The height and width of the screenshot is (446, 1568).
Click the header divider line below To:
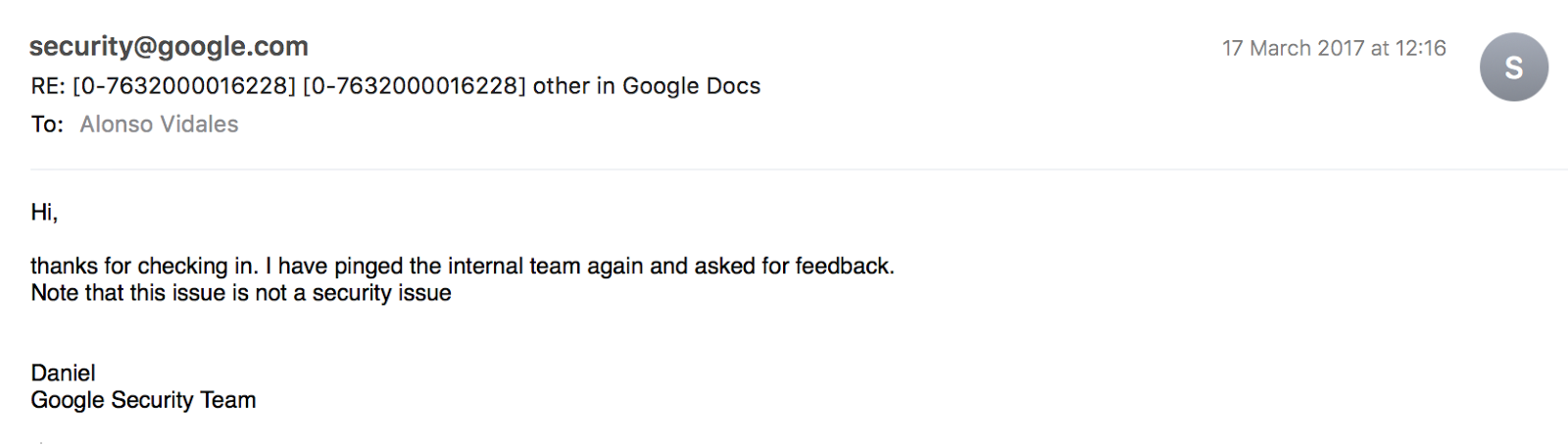pyautogui.click(x=799, y=170)
